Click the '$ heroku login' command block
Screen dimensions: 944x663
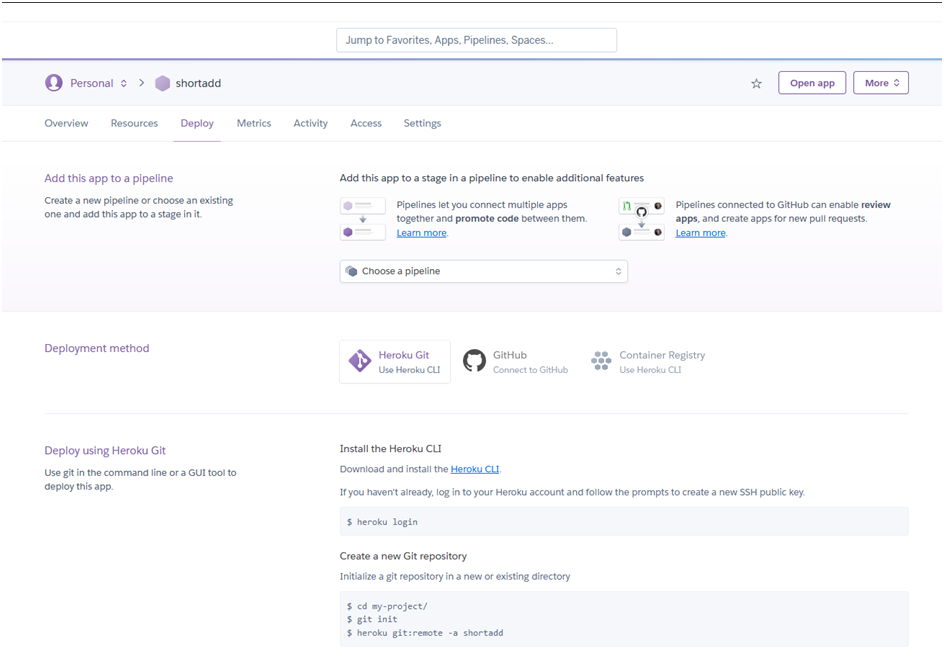coord(624,521)
